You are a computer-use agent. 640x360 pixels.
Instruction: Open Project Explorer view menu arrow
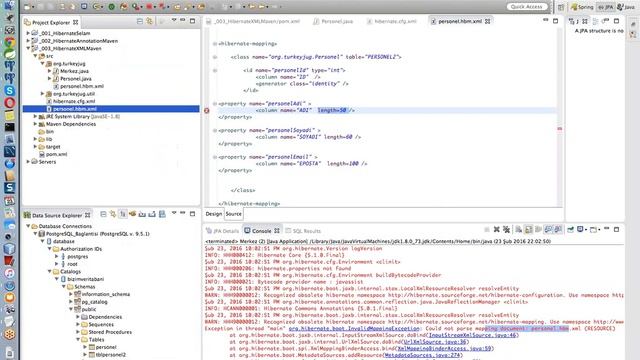click(174, 20)
